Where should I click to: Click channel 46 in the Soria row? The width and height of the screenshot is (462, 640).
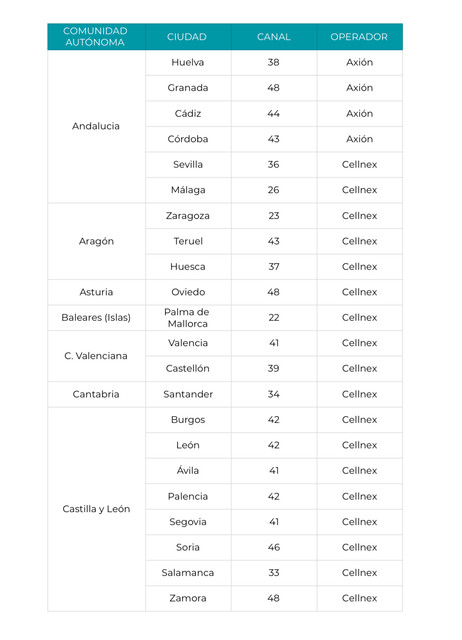[274, 547]
